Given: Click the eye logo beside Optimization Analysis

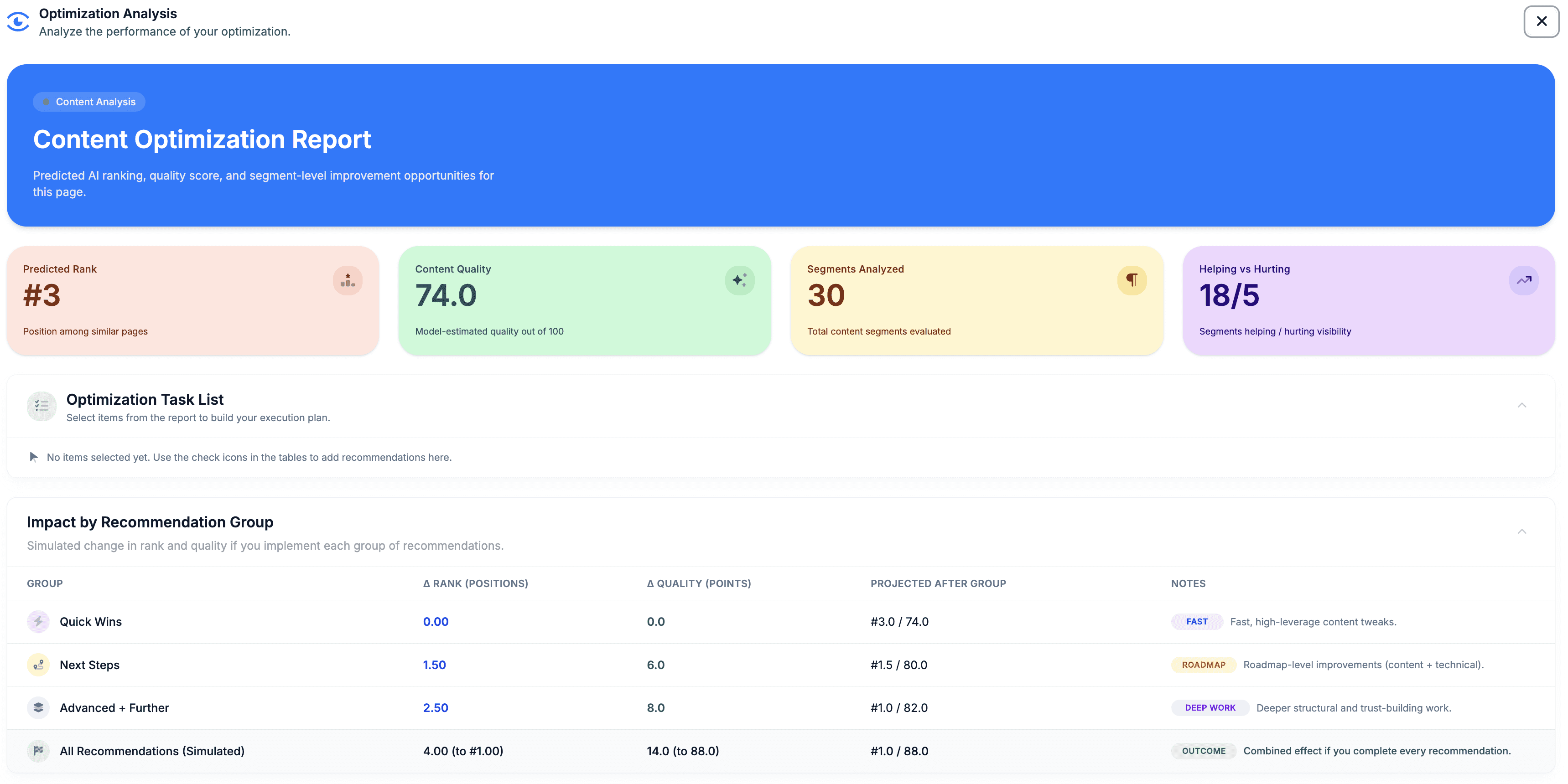Looking at the screenshot, I should click(18, 22).
